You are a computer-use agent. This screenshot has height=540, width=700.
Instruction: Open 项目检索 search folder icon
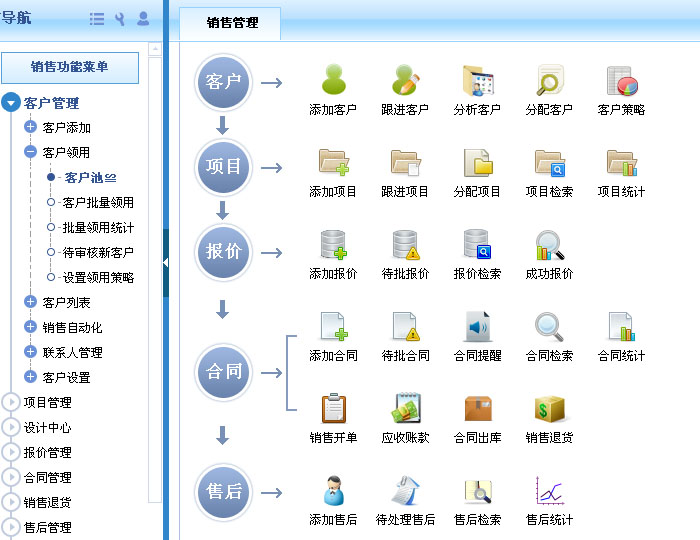click(549, 163)
